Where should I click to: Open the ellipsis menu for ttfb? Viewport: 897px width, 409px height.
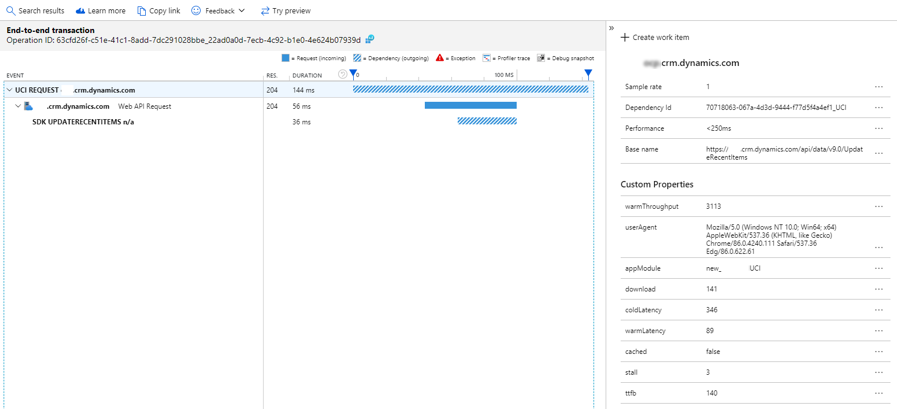(x=879, y=393)
